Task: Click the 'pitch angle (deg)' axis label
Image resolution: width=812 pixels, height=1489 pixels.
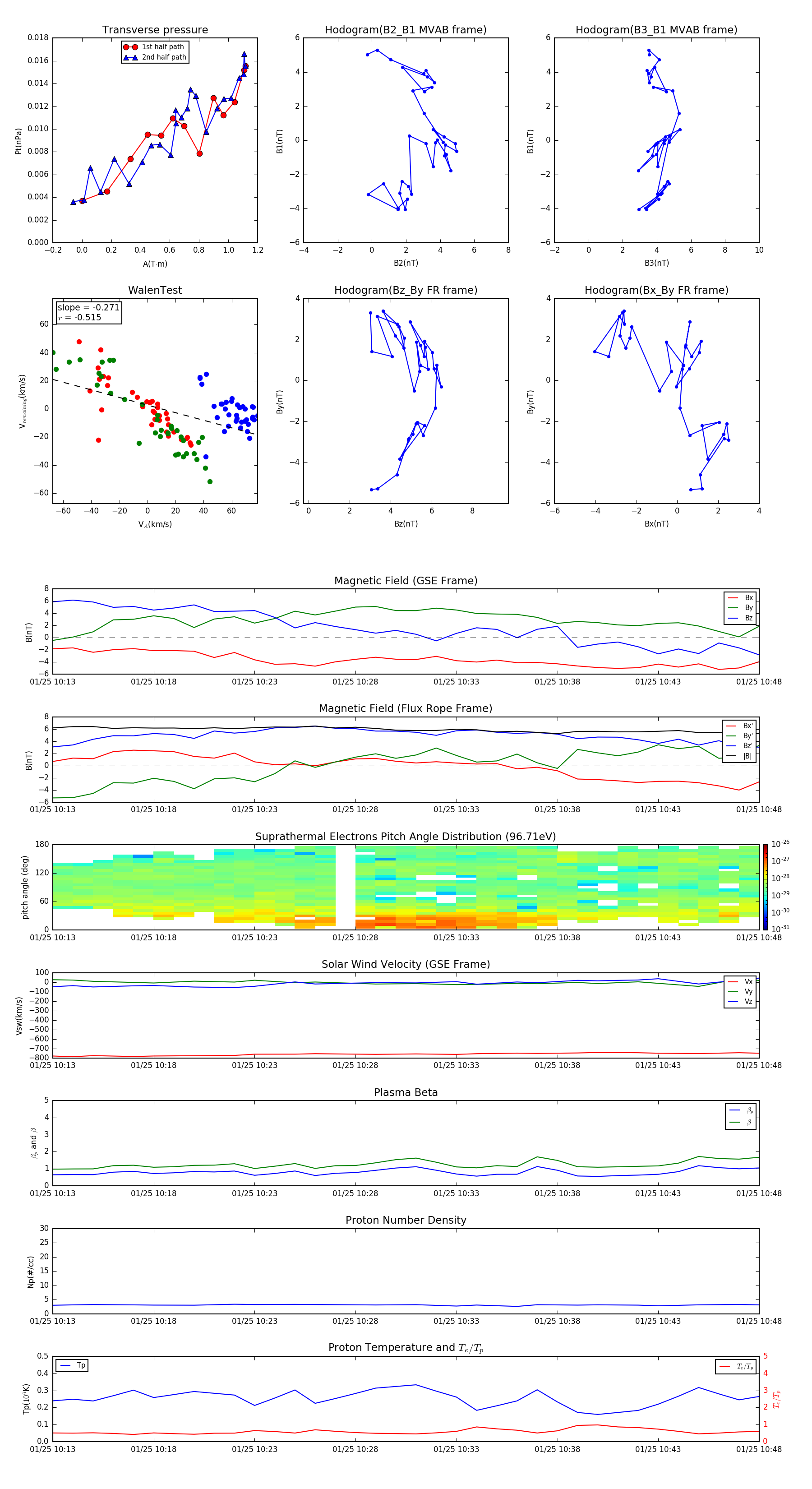Action: (25, 887)
